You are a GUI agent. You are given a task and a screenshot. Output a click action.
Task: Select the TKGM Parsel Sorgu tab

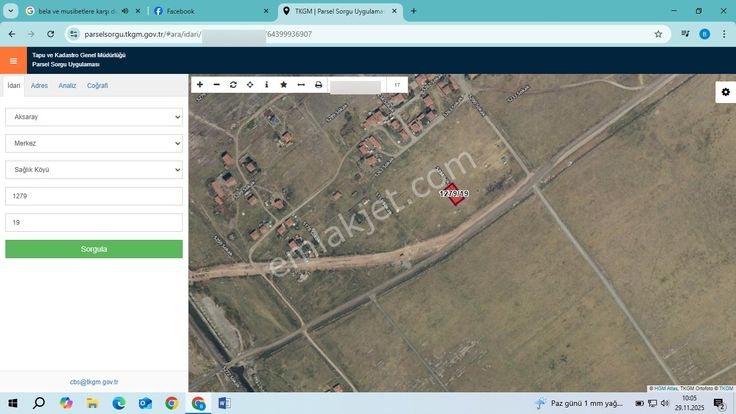point(341,11)
